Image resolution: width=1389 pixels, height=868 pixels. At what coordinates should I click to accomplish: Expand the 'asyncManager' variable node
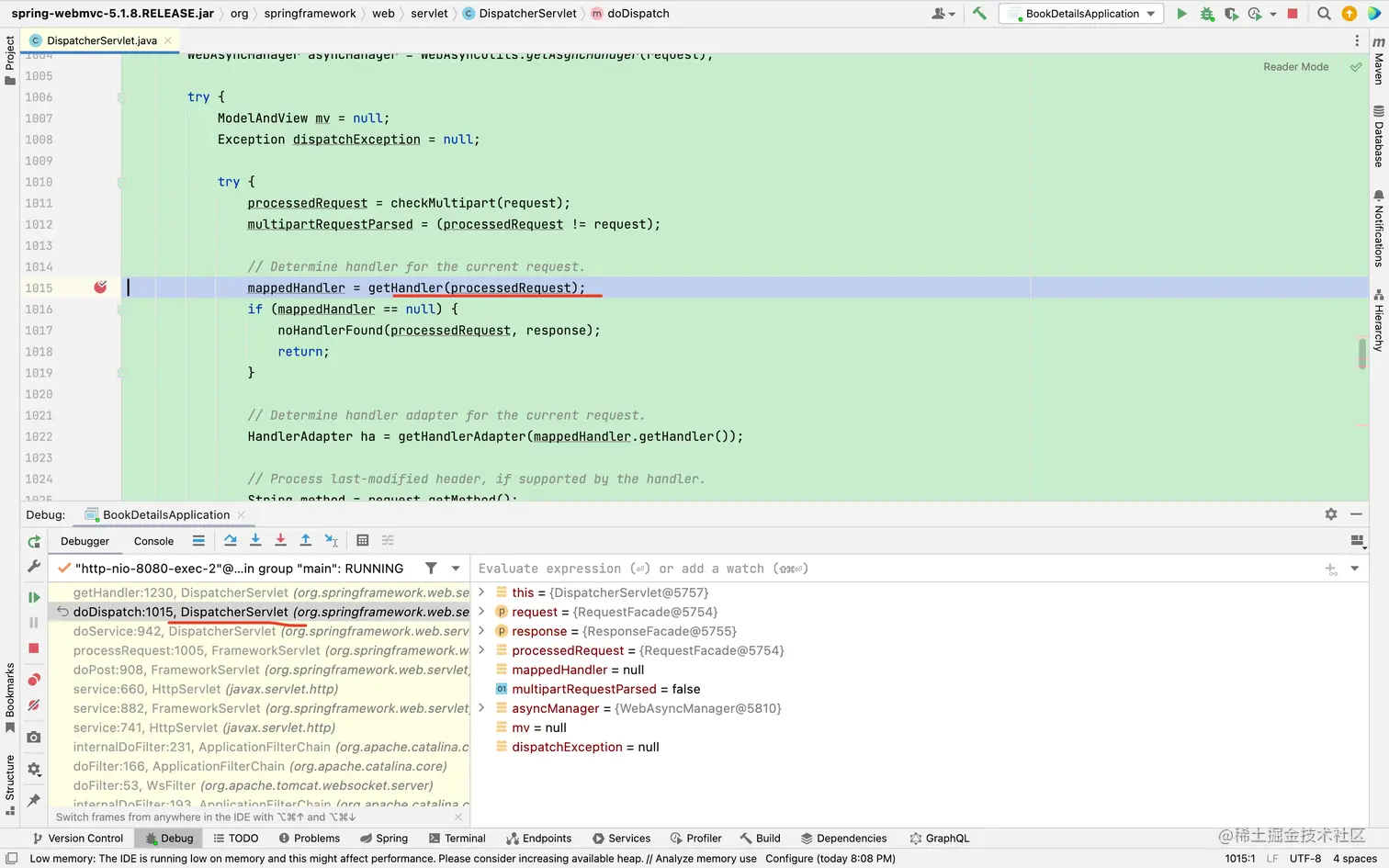481,708
